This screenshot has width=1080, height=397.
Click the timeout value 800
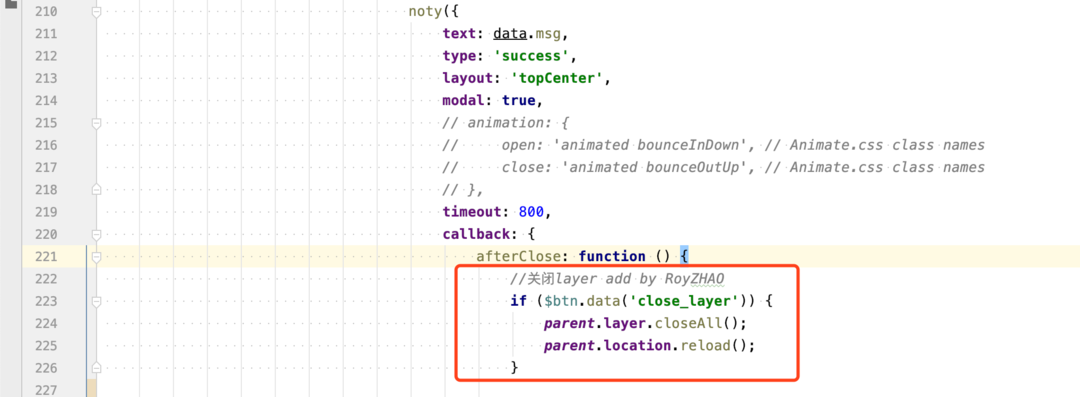[532, 212]
